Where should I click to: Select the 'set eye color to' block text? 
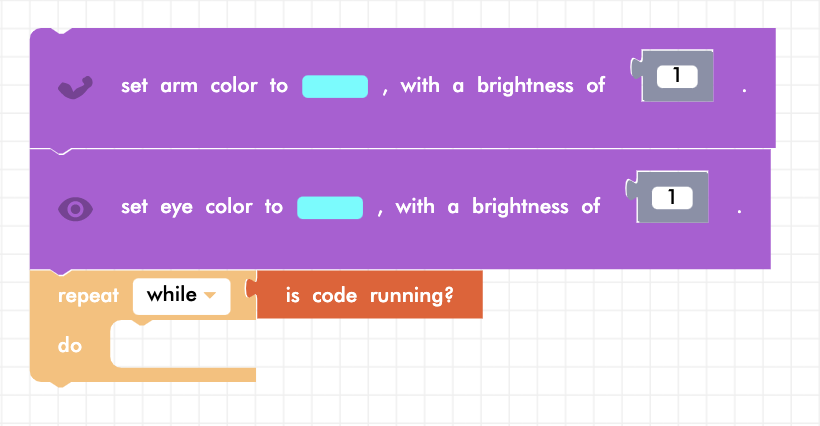pos(201,207)
